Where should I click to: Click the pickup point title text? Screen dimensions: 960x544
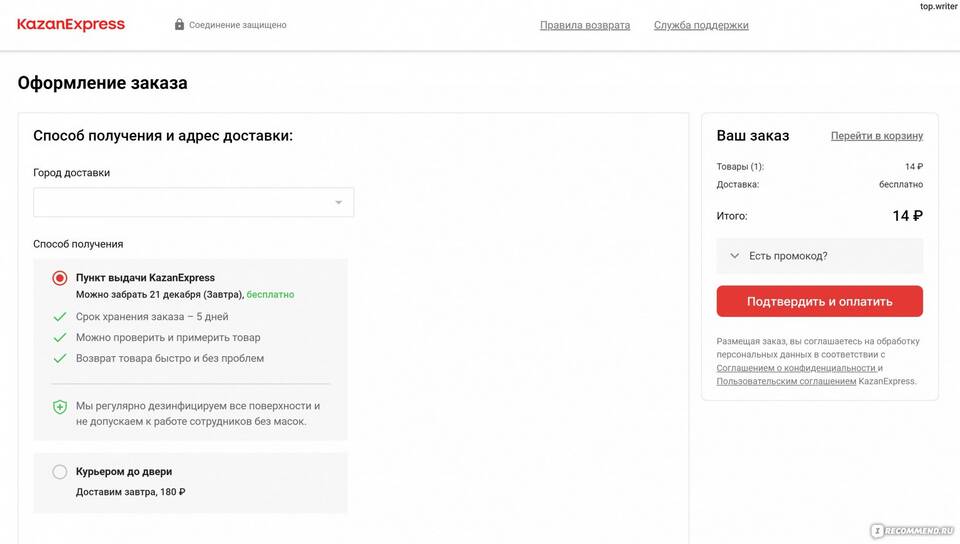(145, 278)
